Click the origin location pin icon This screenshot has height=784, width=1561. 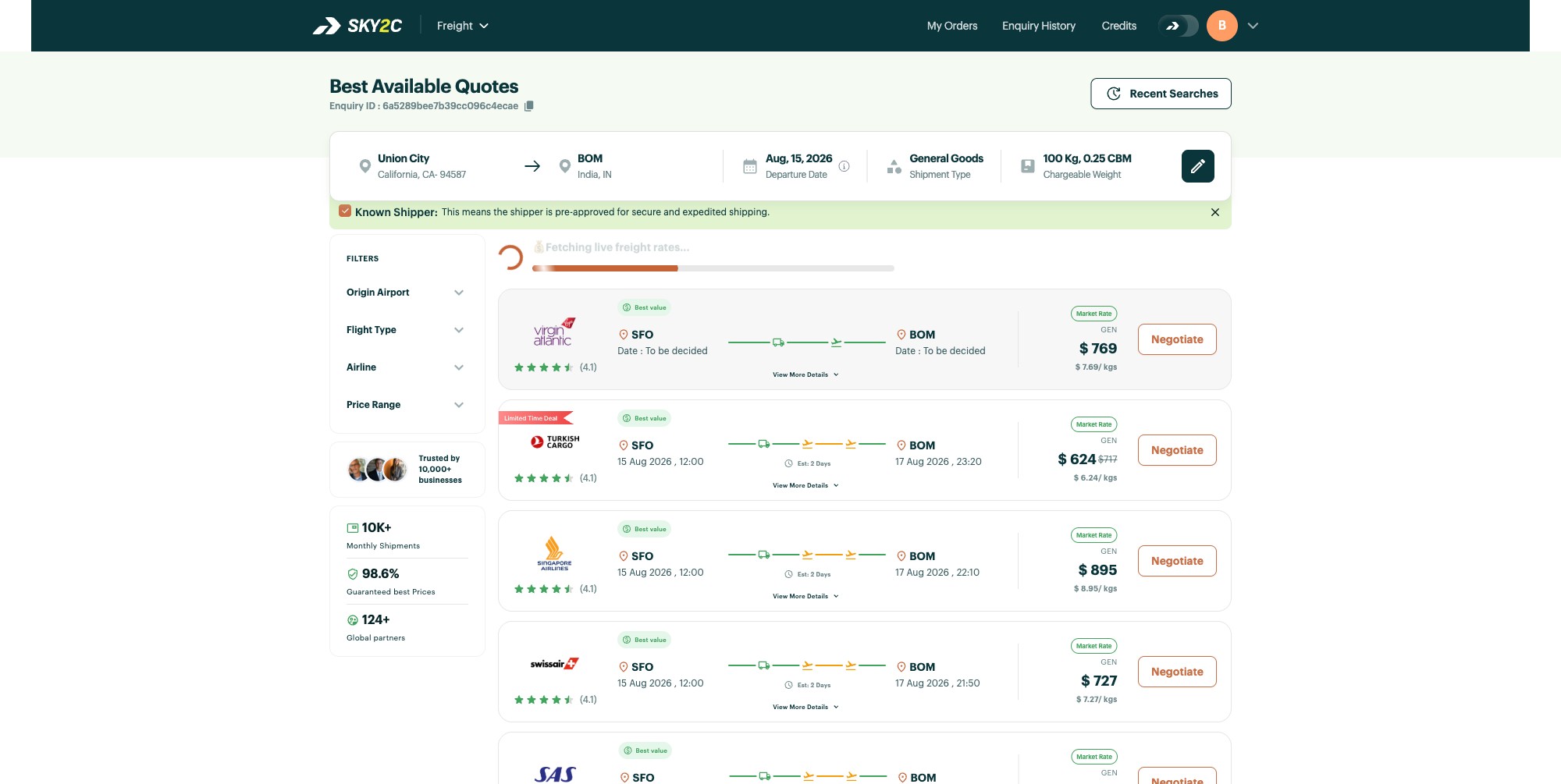click(364, 166)
